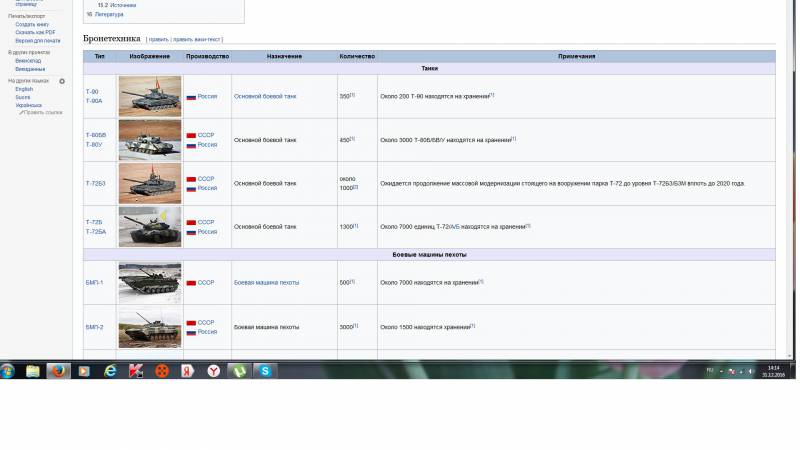Screen dimensions: 800x450
Task: Open the T-90 tank thumbnail image
Action: 150,96
